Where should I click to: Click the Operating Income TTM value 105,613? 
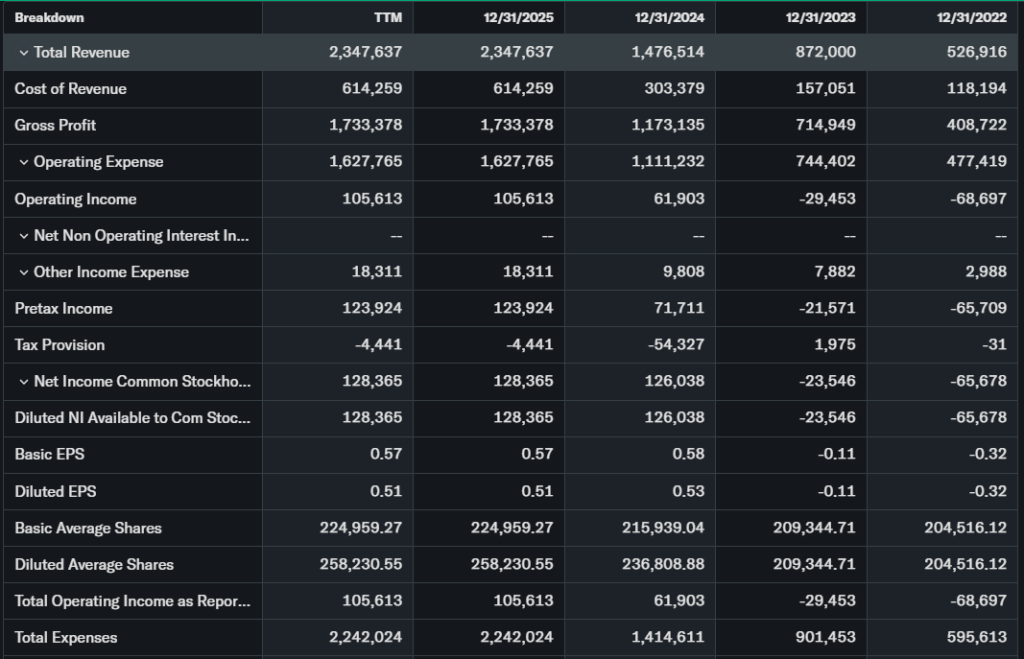(x=373, y=199)
